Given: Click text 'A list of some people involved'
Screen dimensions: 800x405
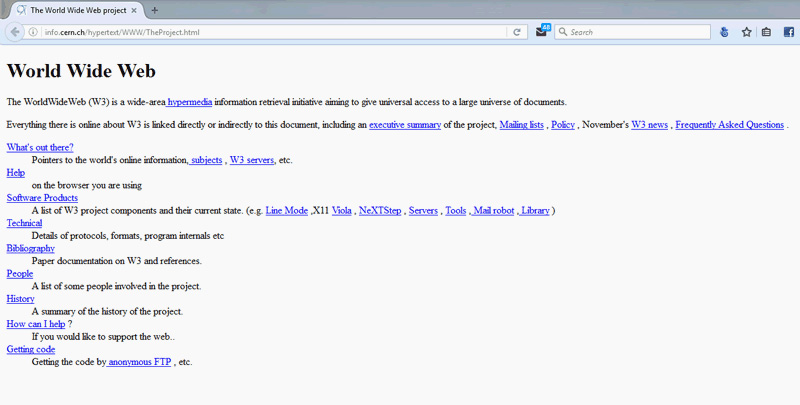Looking at the screenshot, I should 89,286.
